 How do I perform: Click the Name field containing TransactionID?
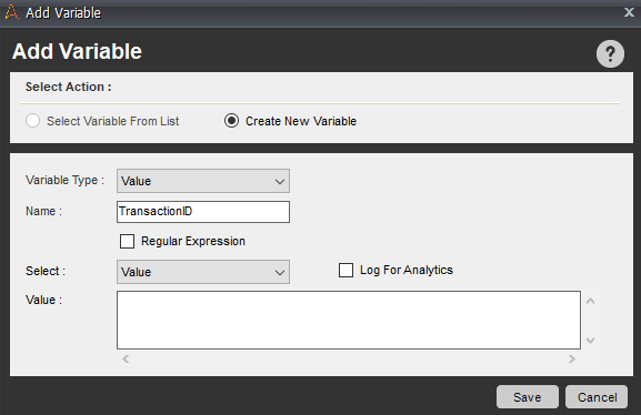(x=203, y=211)
